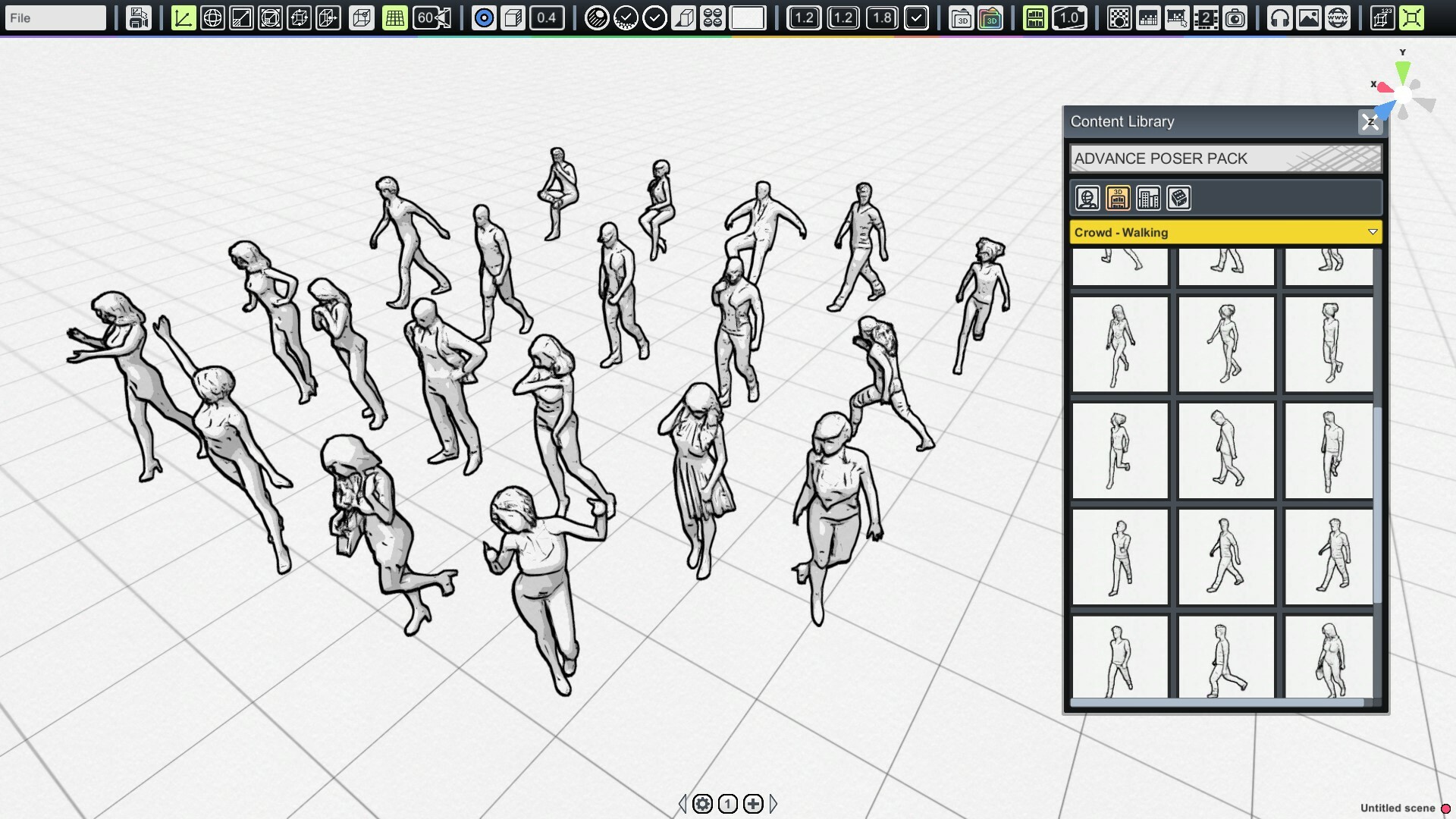Click the headphones audio icon
Viewport: 1456px width, 819px height.
[1279, 17]
